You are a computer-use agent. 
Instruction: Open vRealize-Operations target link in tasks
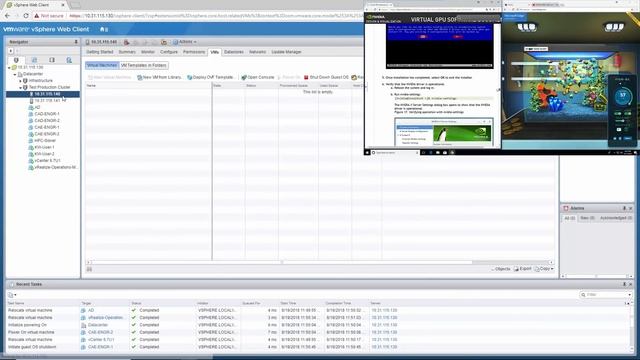click(x=105, y=318)
